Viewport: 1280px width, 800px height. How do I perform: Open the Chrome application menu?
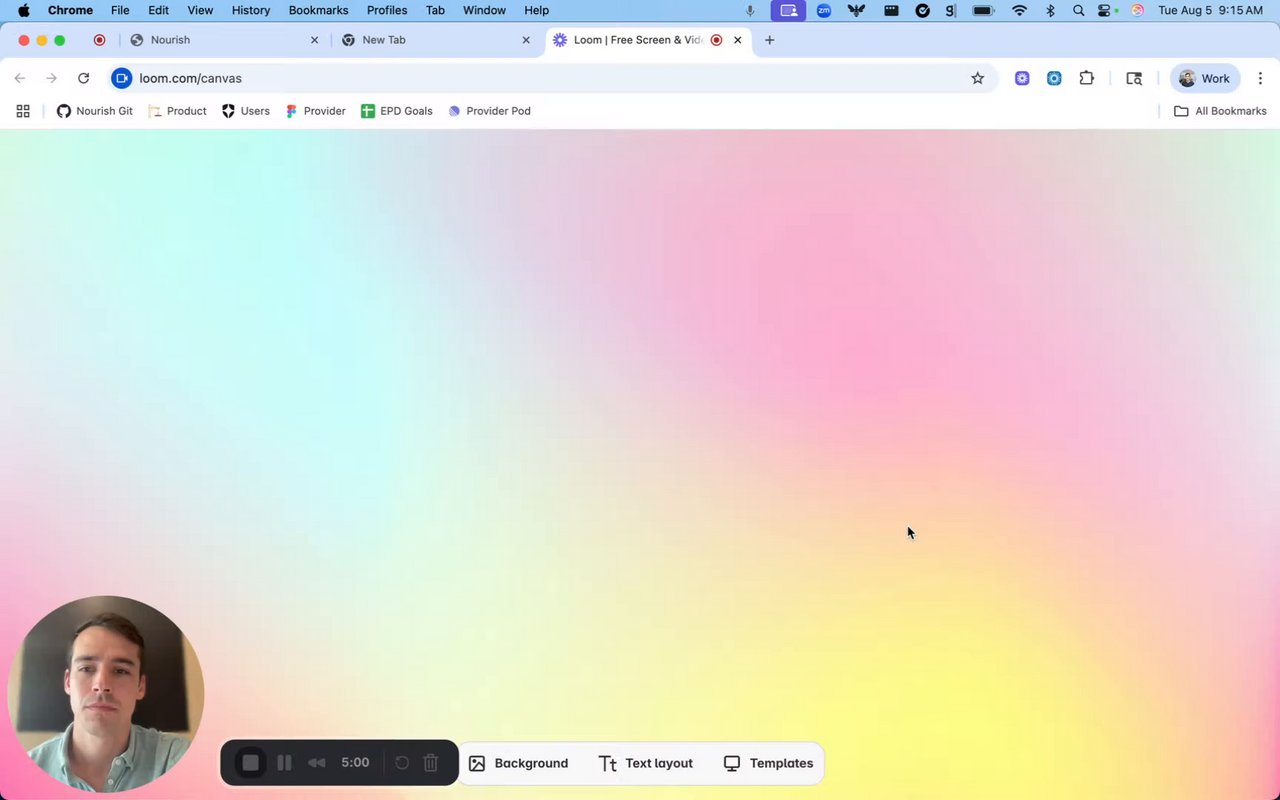pyautogui.click(x=70, y=10)
